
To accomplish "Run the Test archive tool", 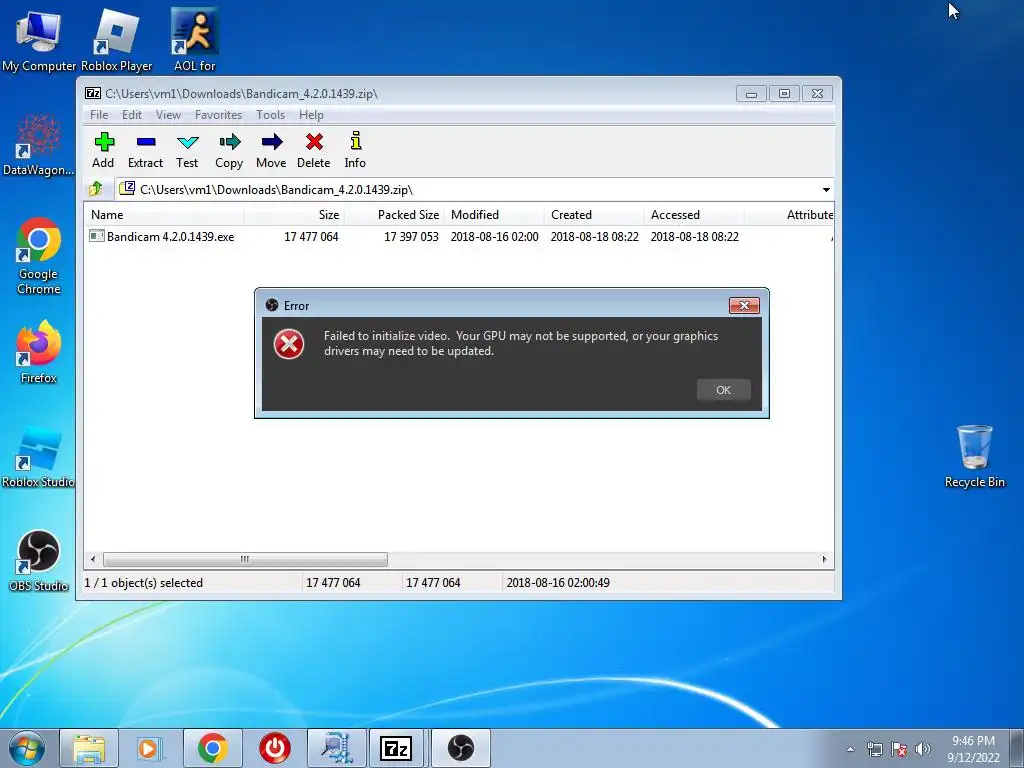I will pos(187,150).
